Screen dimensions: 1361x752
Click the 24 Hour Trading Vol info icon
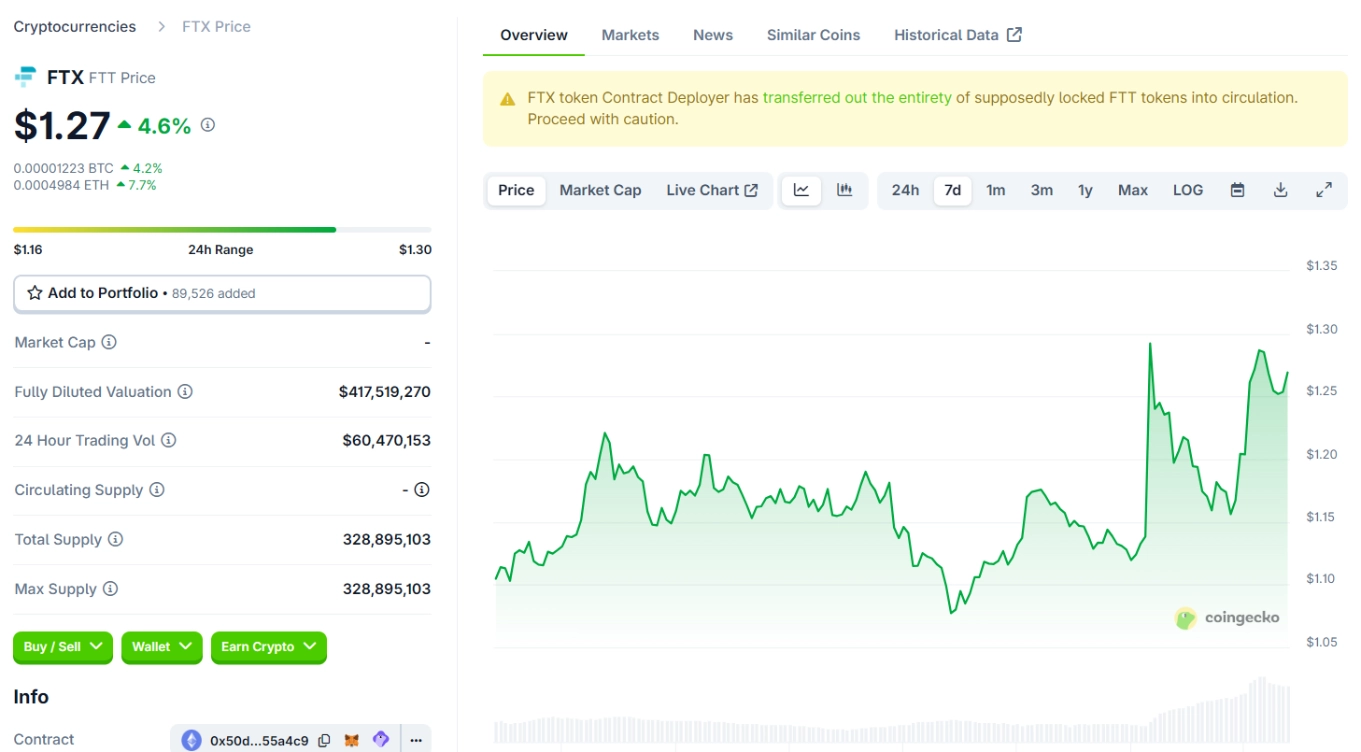[x=169, y=440]
